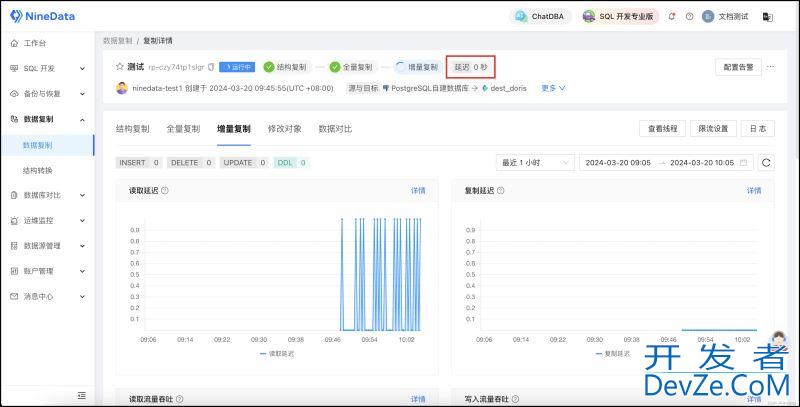Screen dimensions: 800x407
Task: Click the 运维监控 sidebar icon
Action: 14,221
